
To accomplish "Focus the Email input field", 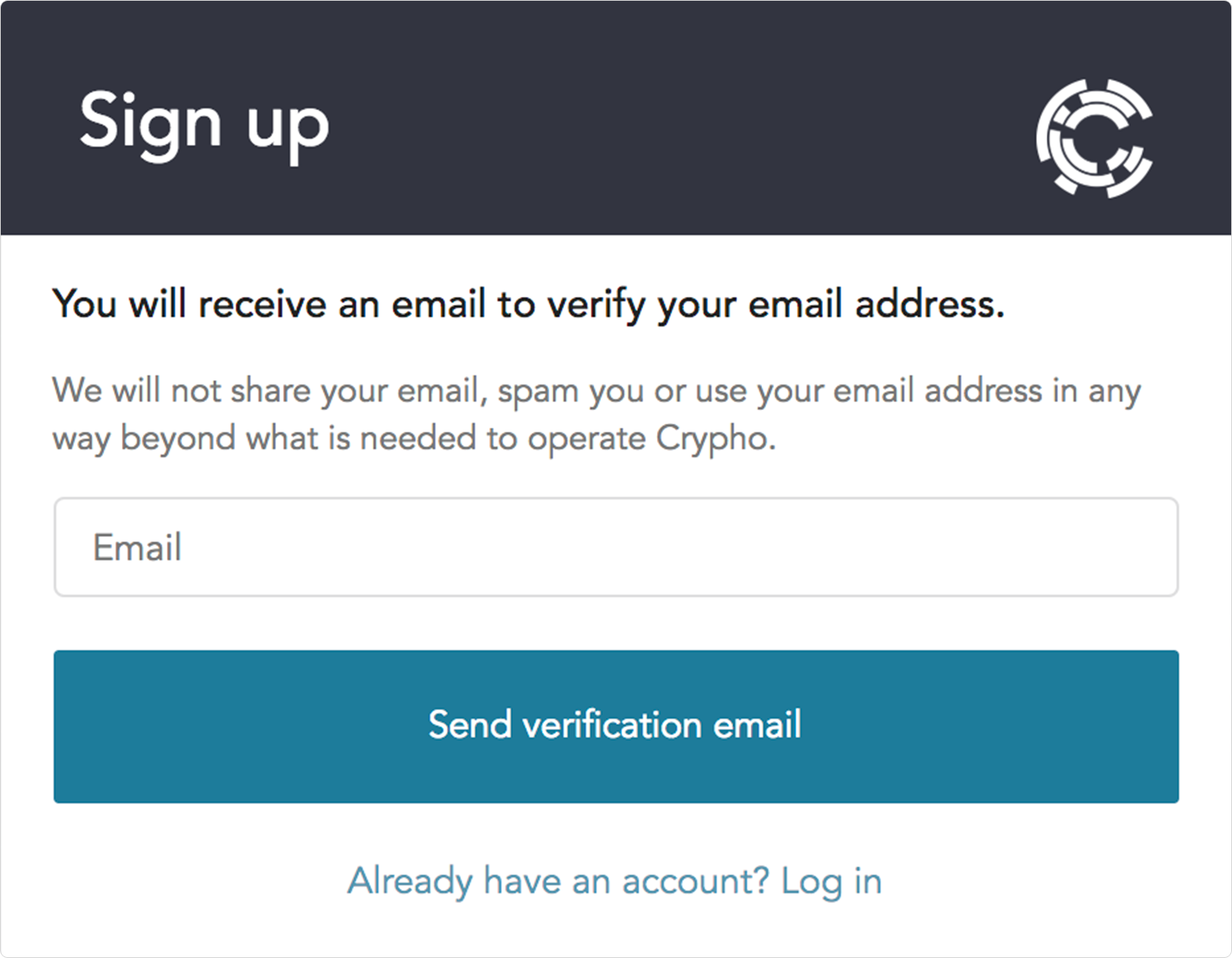I will click(x=616, y=547).
